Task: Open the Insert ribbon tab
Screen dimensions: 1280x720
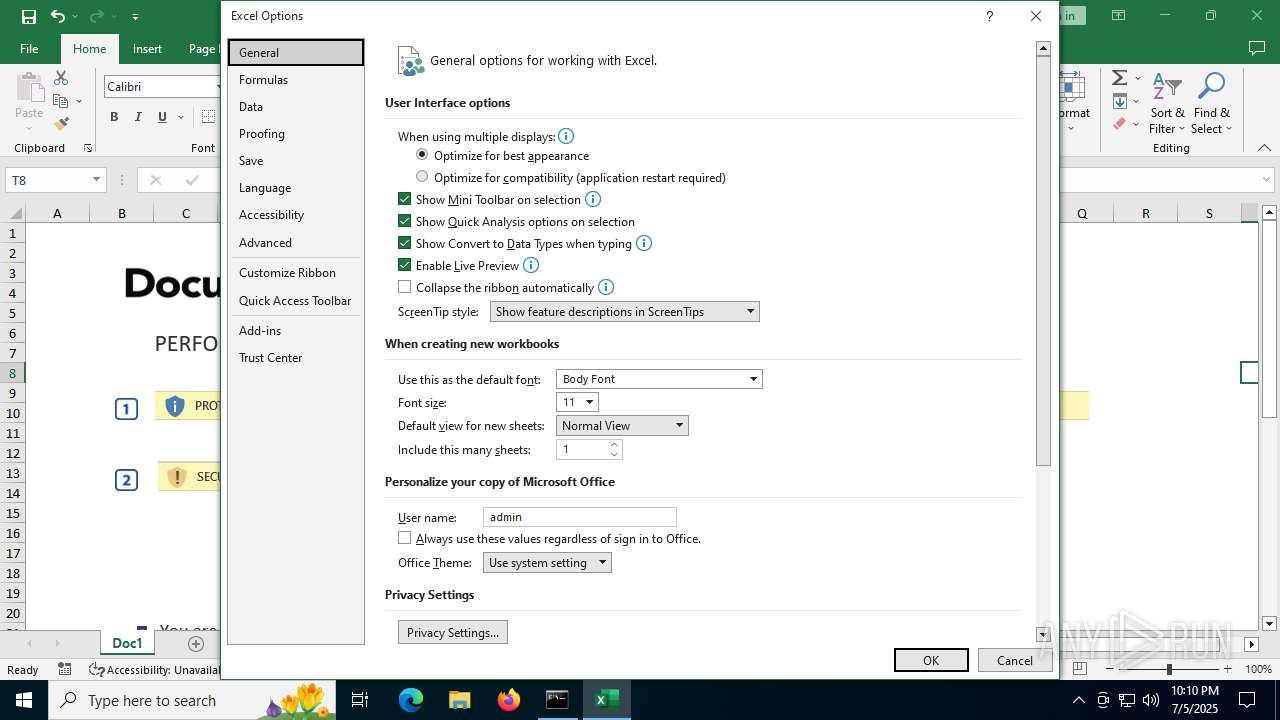Action: pyautogui.click(x=147, y=49)
